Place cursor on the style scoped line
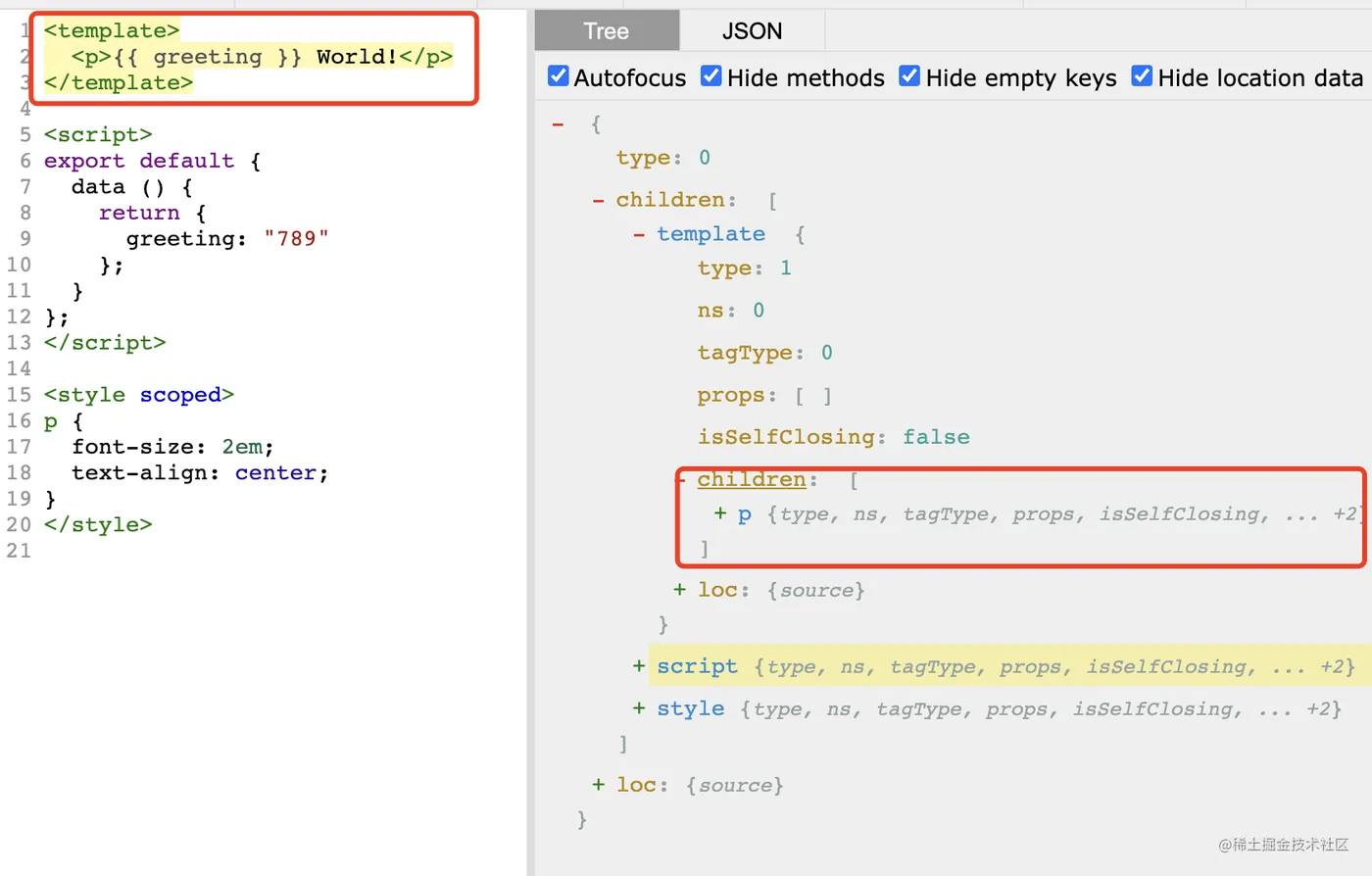This screenshot has height=876, width=1372. (x=139, y=395)
